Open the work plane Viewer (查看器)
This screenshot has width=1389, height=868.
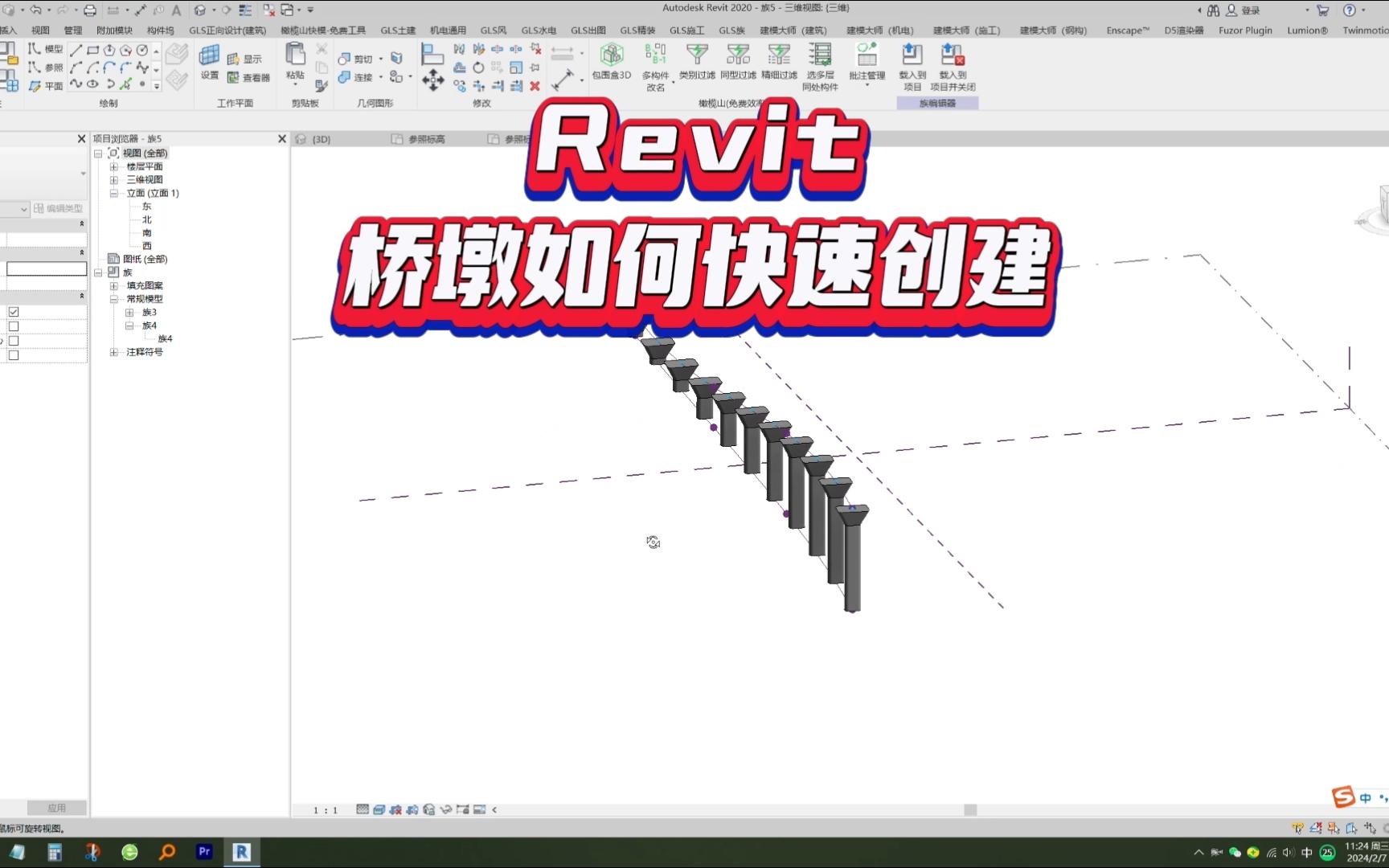click(x=248, y=77)
